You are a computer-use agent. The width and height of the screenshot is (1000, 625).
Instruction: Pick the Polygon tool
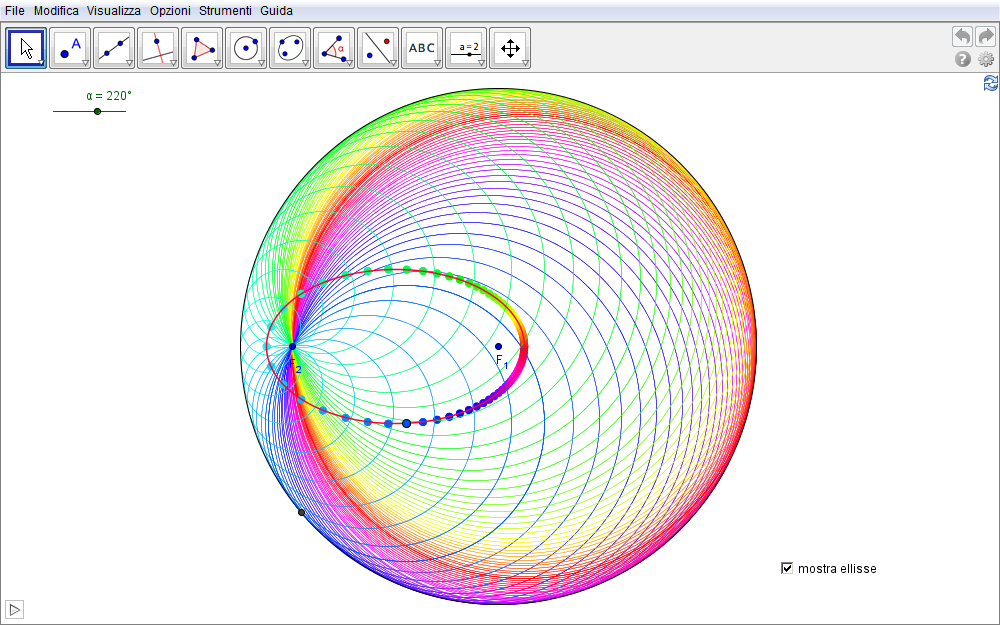(x=202, y=47)
